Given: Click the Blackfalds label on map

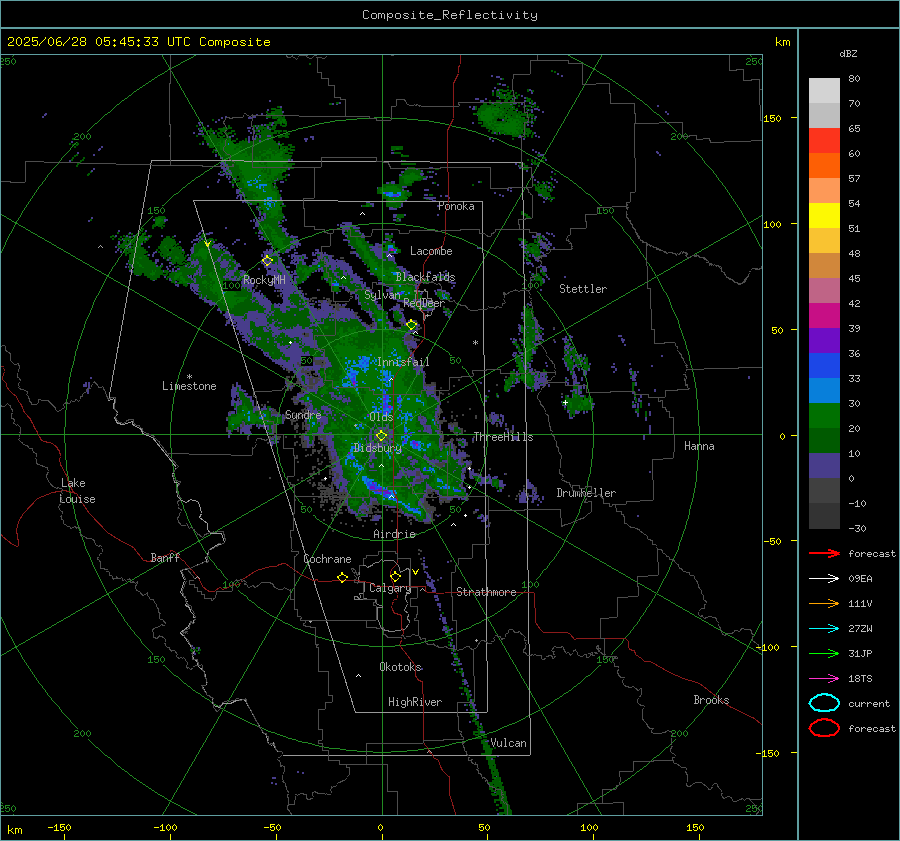Looking at the screenshot, I should [425, 277].
